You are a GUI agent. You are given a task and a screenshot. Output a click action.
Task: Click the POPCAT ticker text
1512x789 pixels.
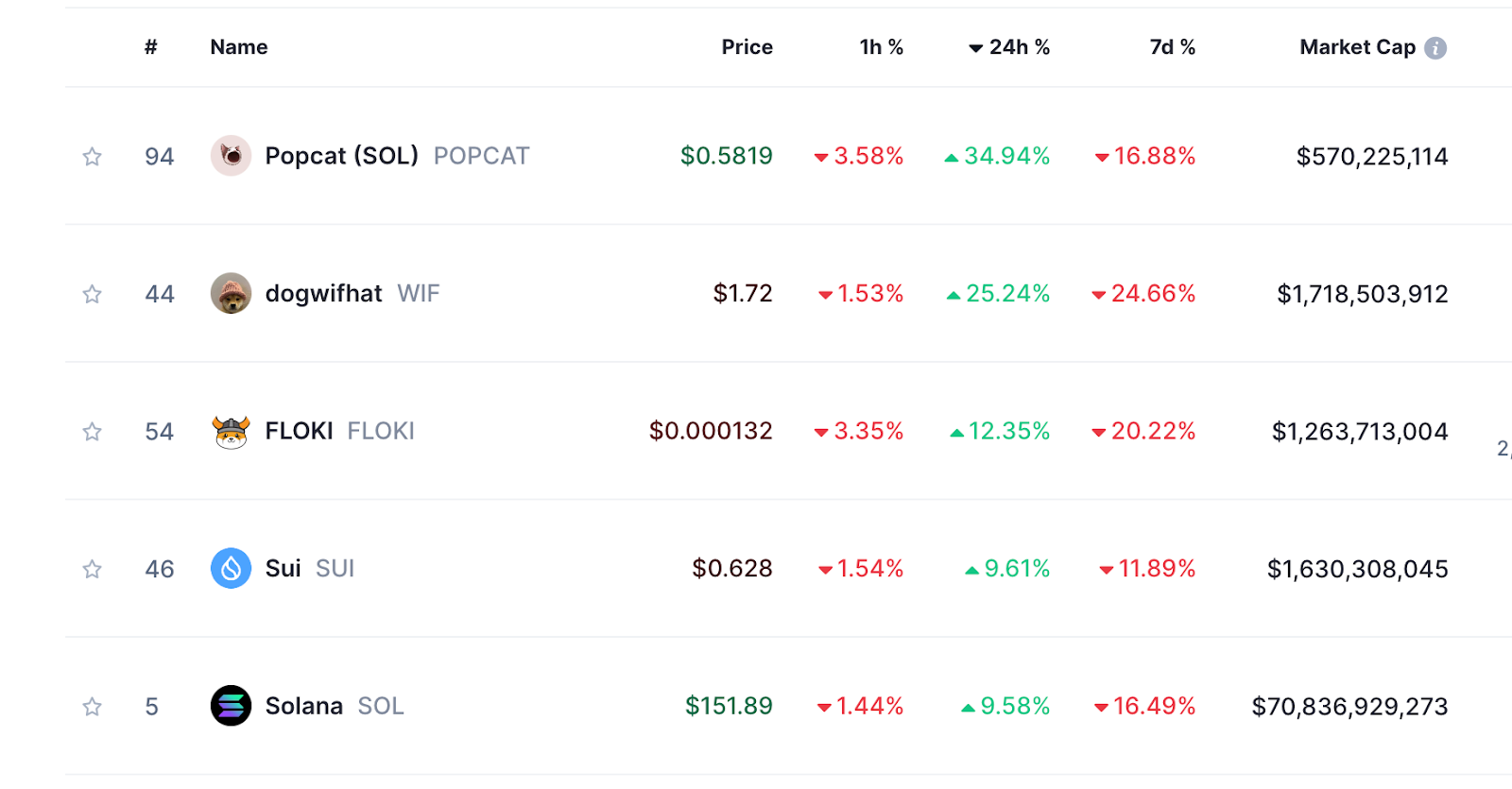[x=482, y=156]
